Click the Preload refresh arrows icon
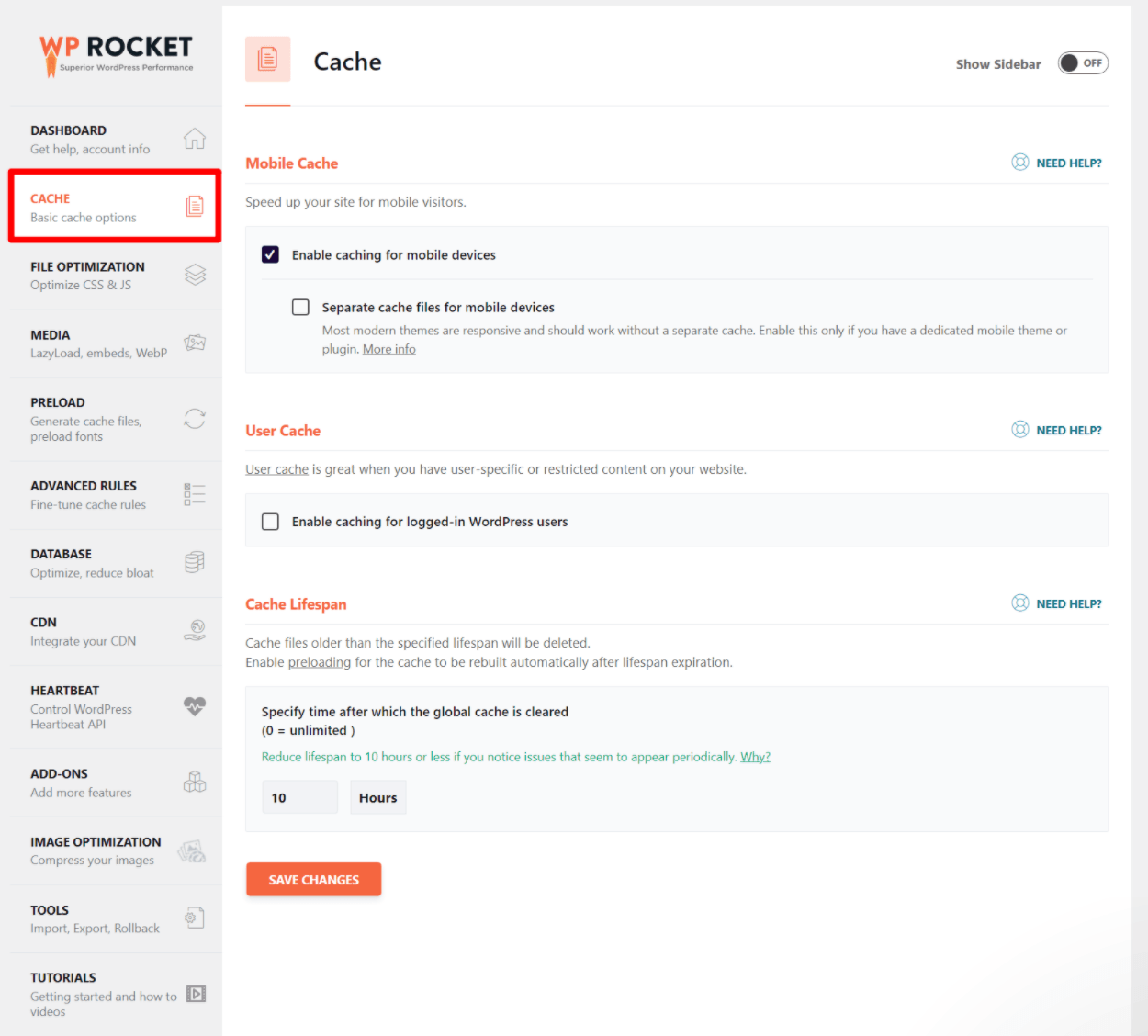 pyautogui.click(x=195, y=419)
